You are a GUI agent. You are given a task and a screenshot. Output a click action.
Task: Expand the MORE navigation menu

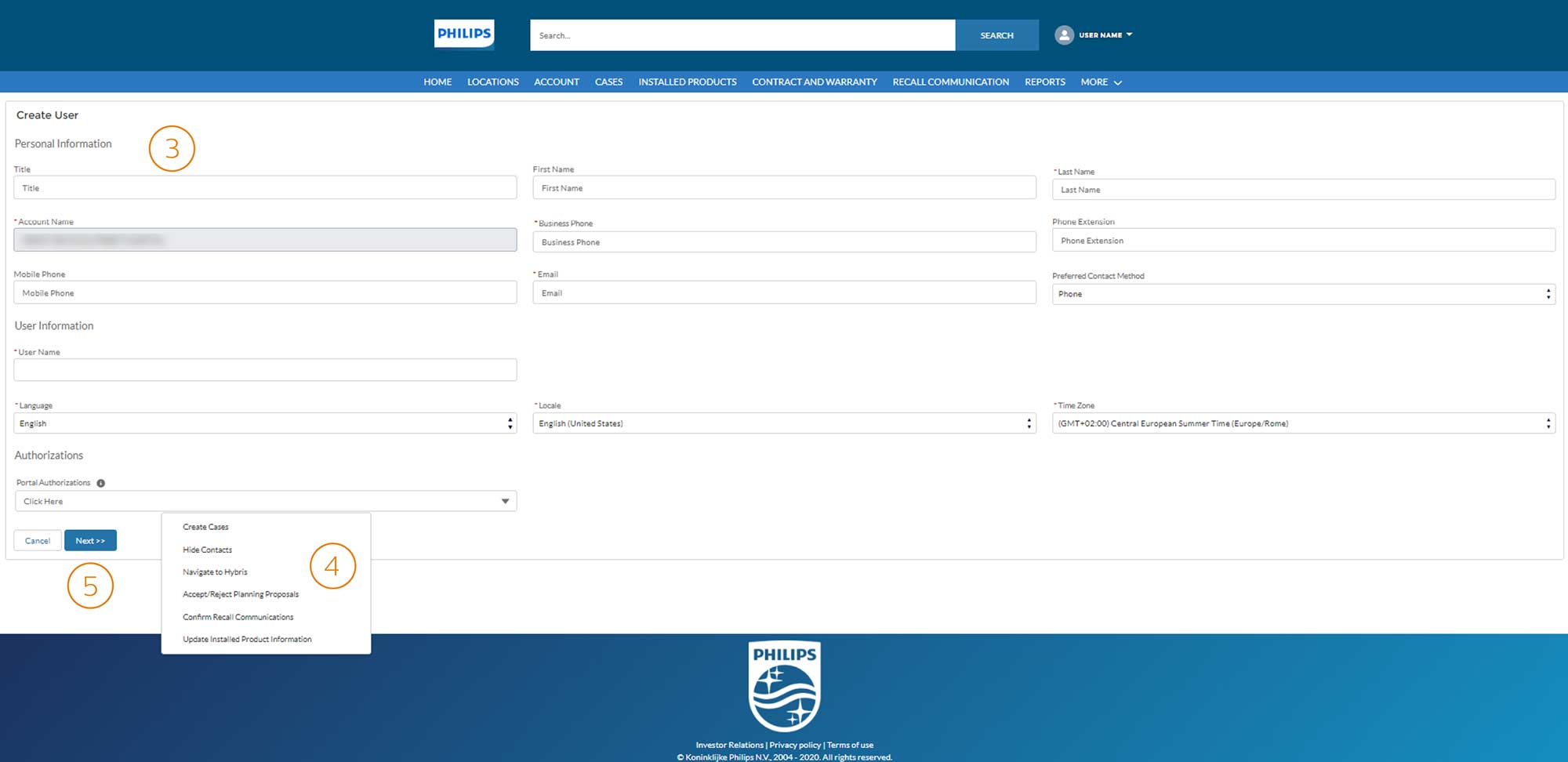(x=1101, y=82)
